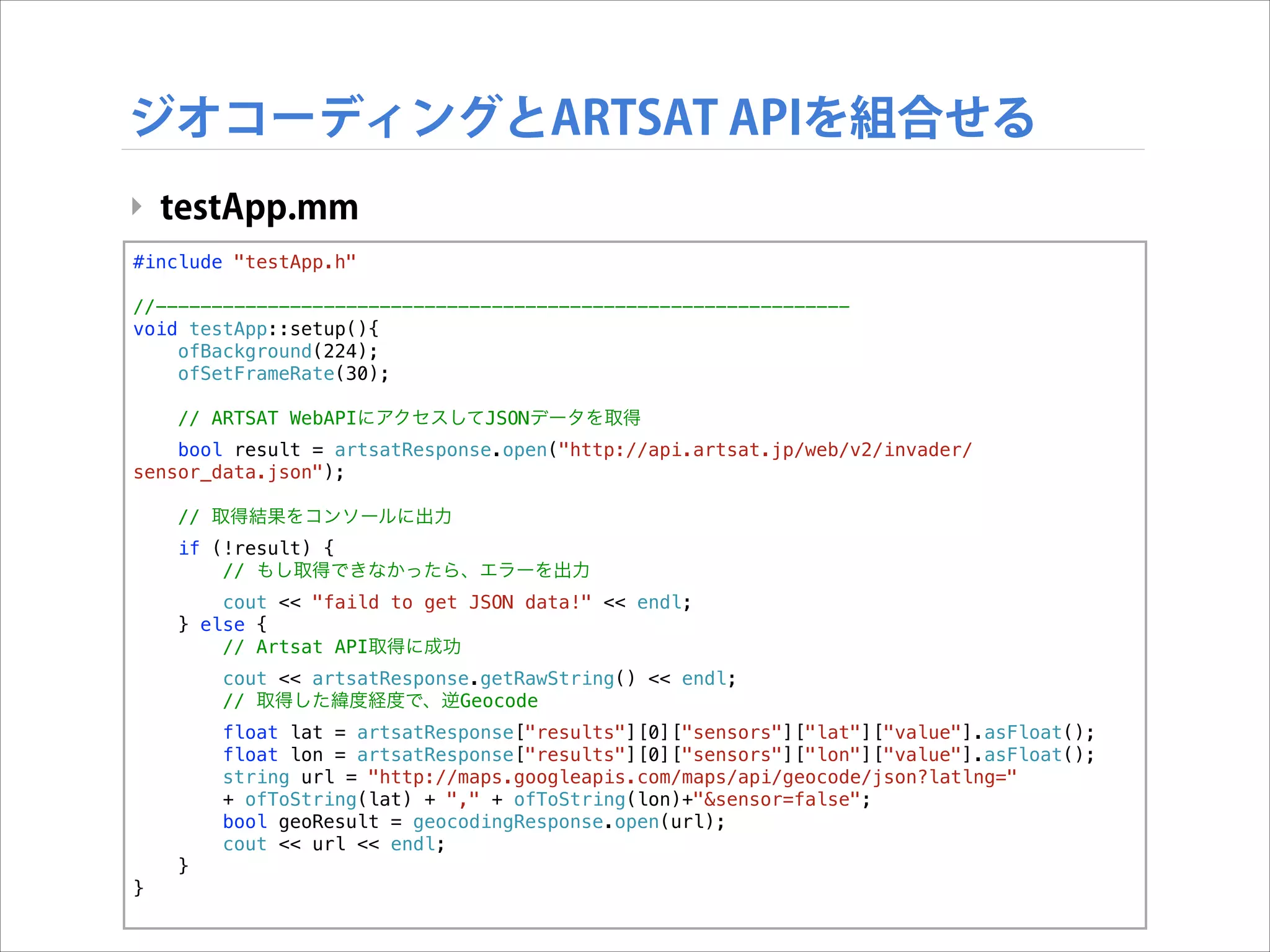Image resolution: width=1270 pixels, height=952 pixels.
Task: Click the sensor_data.json"); text
Action: coord(239,472)
